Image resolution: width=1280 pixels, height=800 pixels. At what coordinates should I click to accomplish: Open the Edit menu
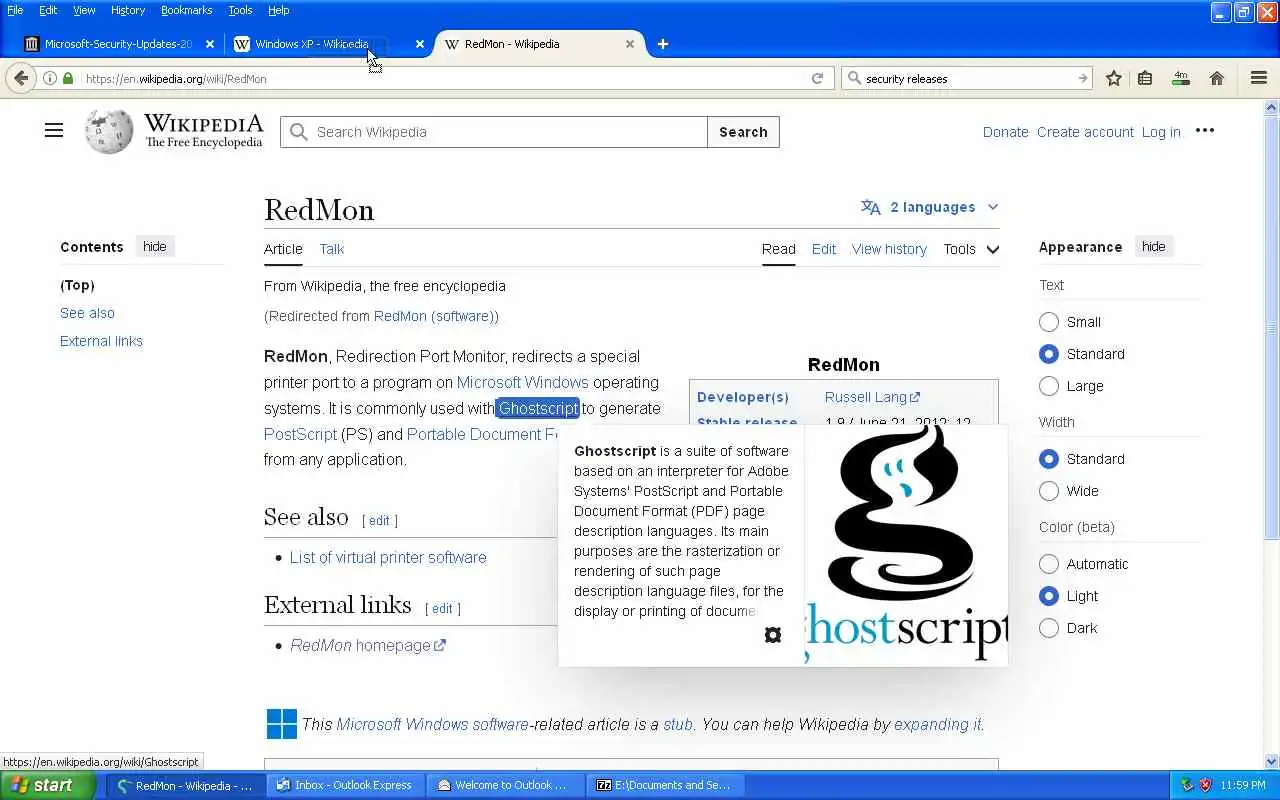tap(48, 10)
